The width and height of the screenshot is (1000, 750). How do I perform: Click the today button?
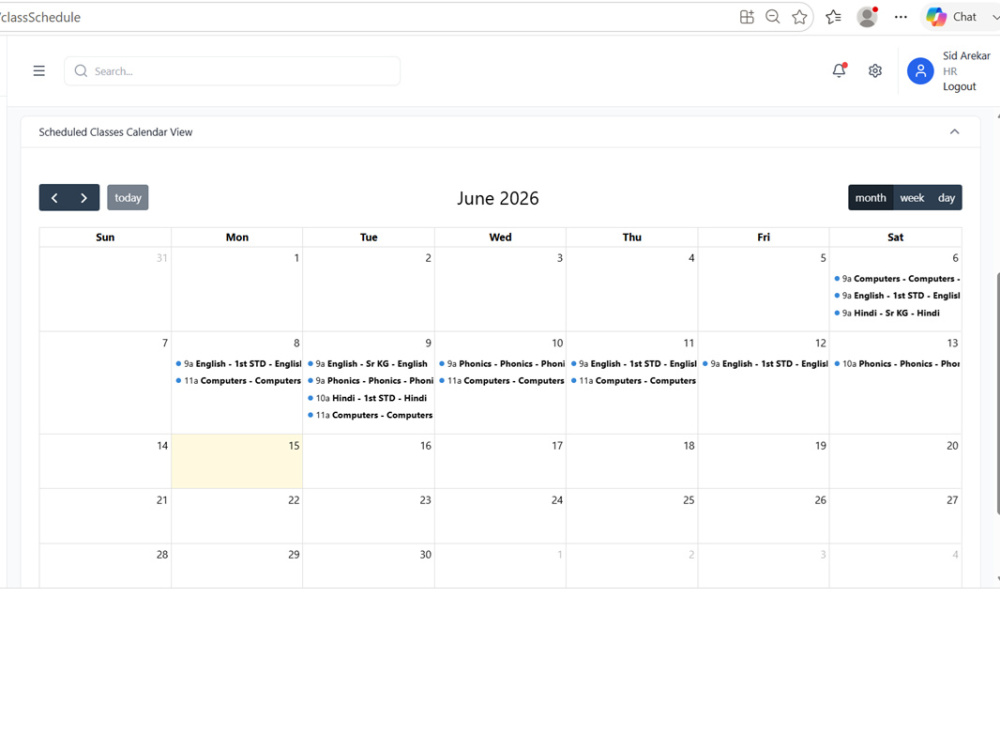(x=128, y=198)
